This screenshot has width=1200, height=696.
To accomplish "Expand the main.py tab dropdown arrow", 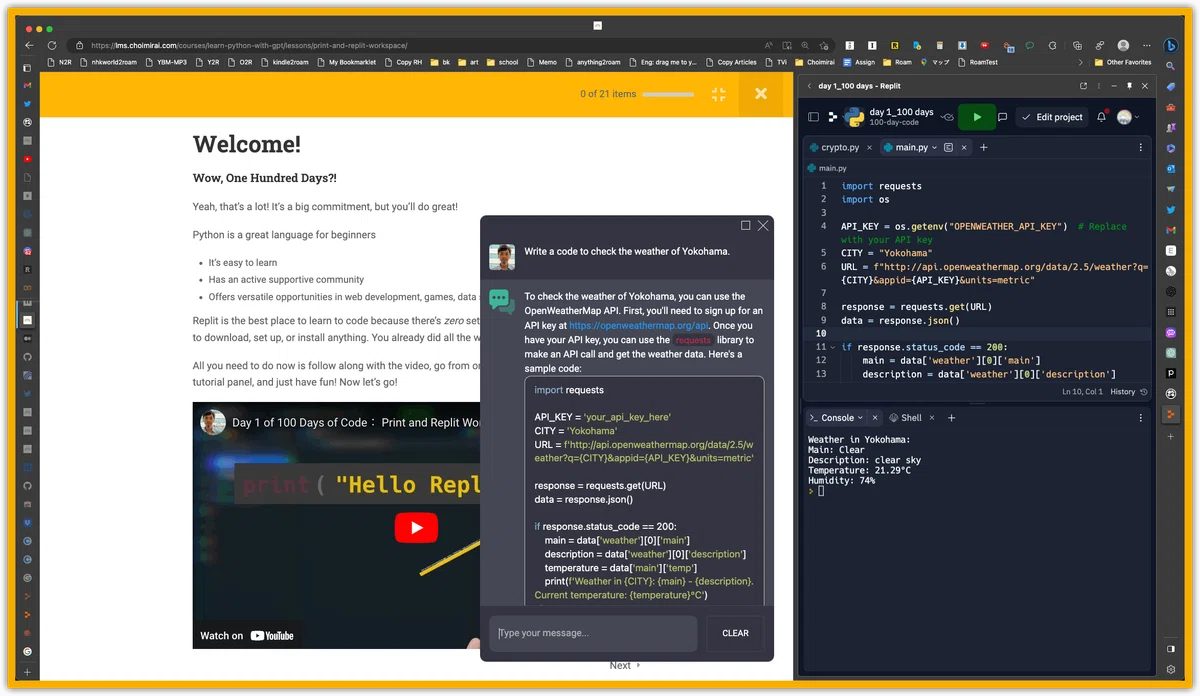I will point(935,147).
